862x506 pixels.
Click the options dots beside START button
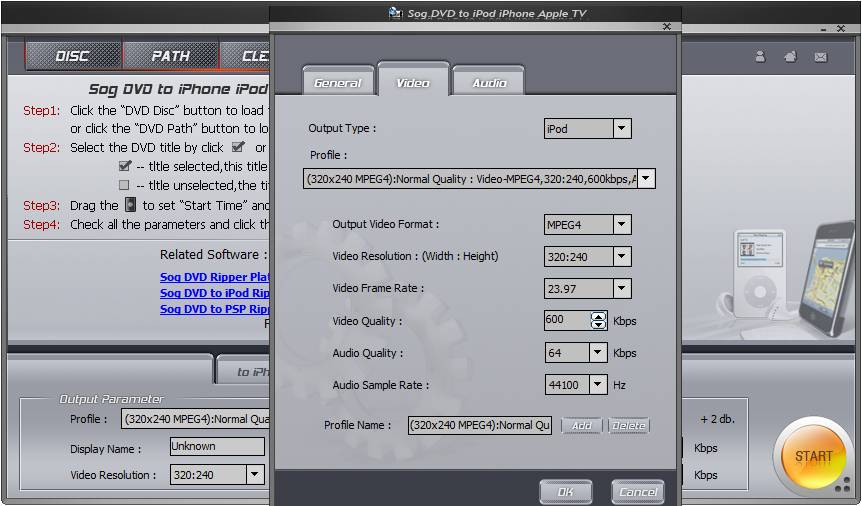[842, 484]
